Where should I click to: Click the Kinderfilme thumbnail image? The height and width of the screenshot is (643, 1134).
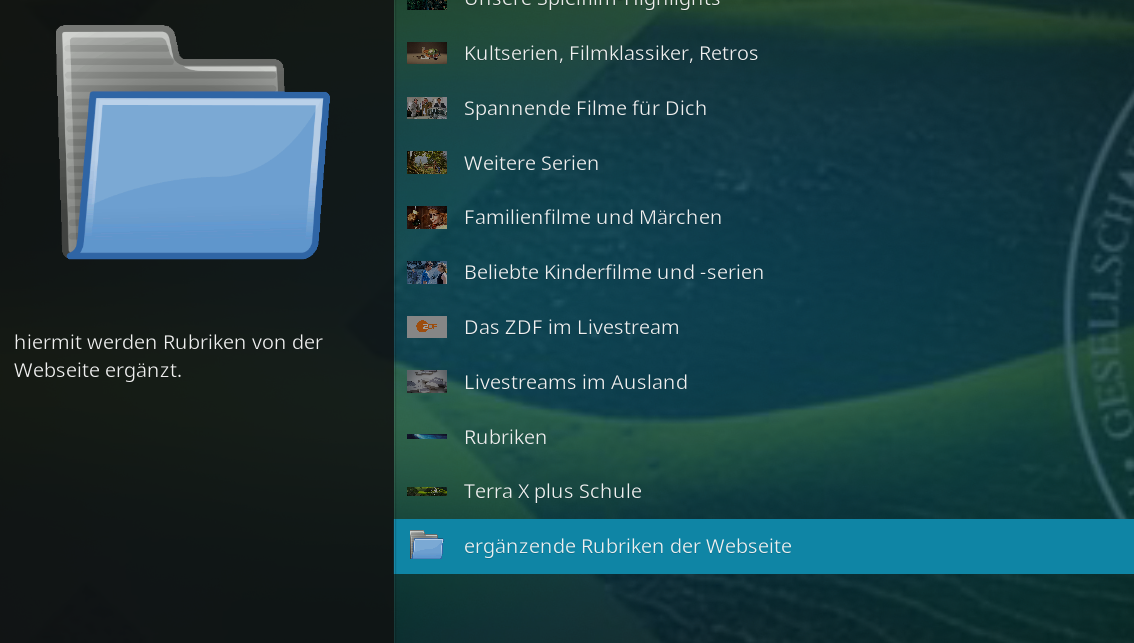click(427, 272)
